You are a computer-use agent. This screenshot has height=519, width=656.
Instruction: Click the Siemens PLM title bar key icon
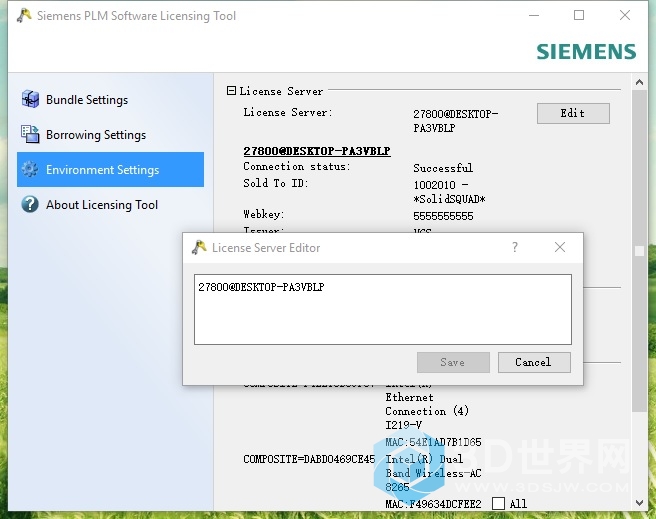[24, 15]
